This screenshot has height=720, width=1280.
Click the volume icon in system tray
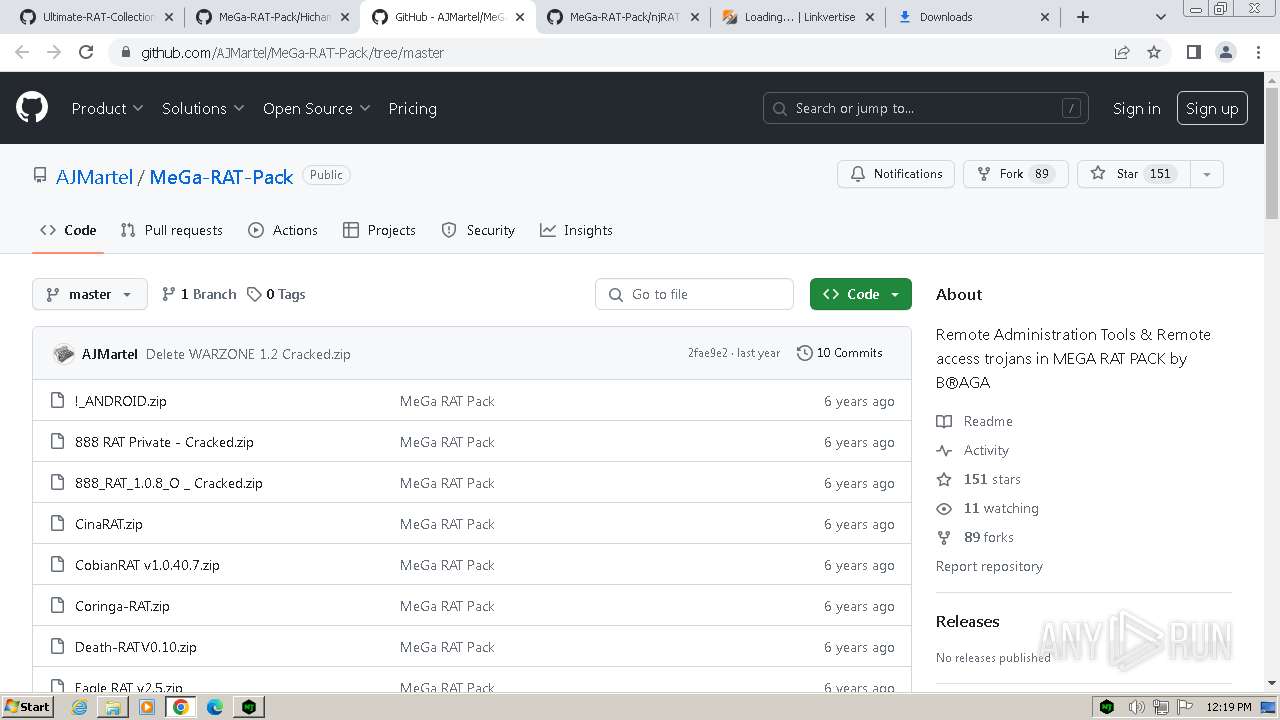coord(1137,707)
